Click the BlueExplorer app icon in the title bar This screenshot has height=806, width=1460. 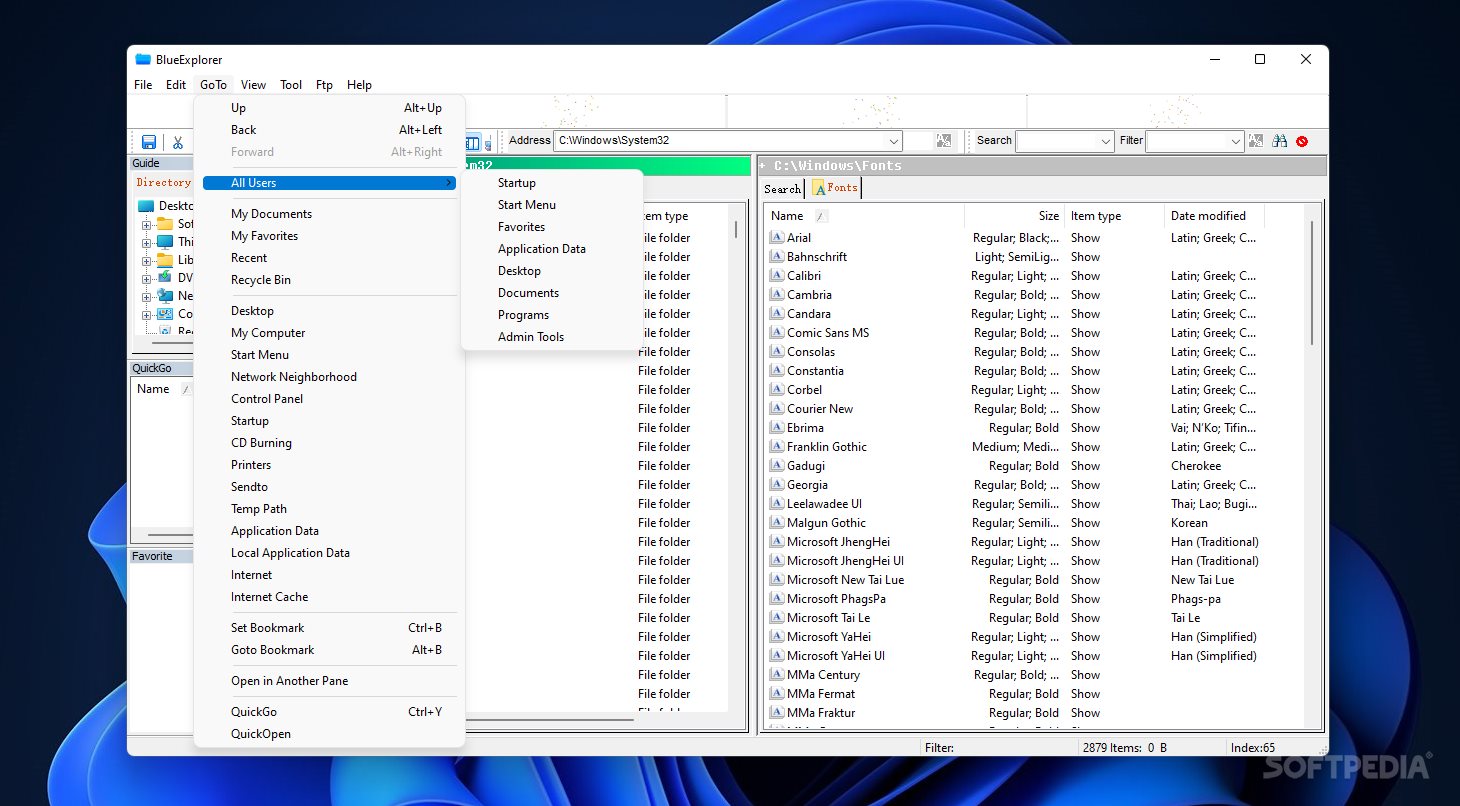[143, 60]
